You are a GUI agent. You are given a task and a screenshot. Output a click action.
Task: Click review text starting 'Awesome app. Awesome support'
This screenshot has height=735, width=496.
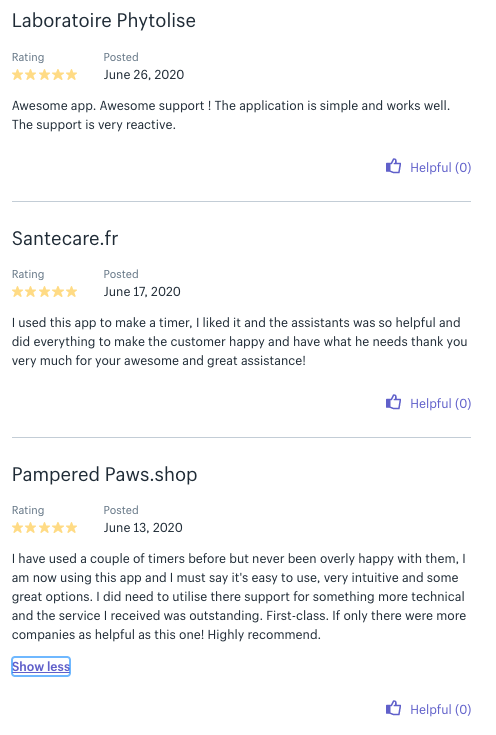coord(231,115)
